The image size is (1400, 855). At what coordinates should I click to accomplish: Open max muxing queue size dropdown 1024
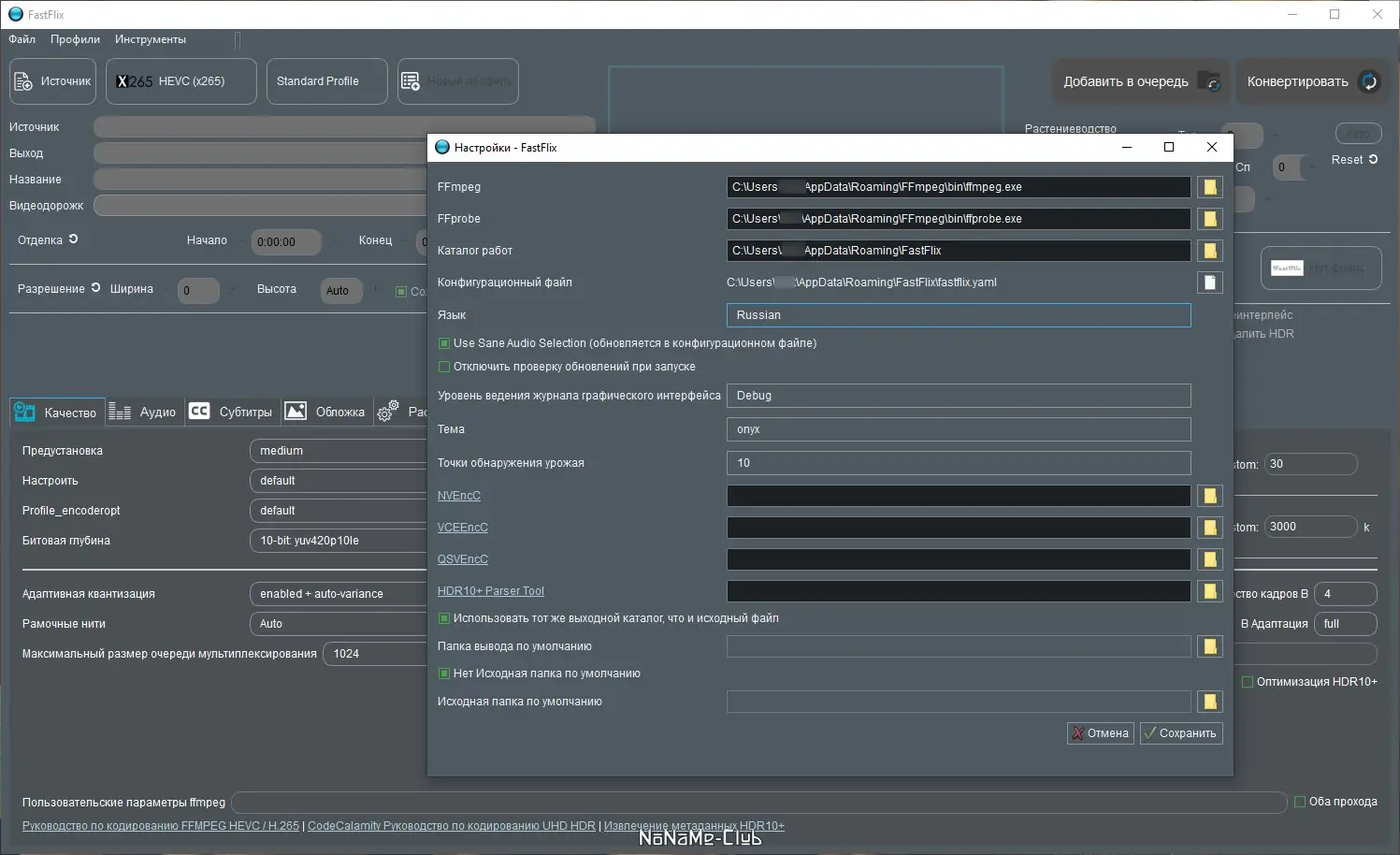[x=375, y=654]
